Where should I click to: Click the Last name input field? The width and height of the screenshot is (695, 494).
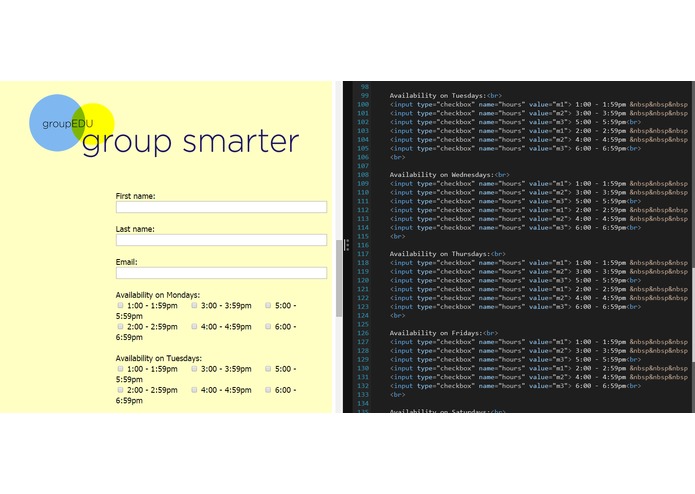[221, 240]
